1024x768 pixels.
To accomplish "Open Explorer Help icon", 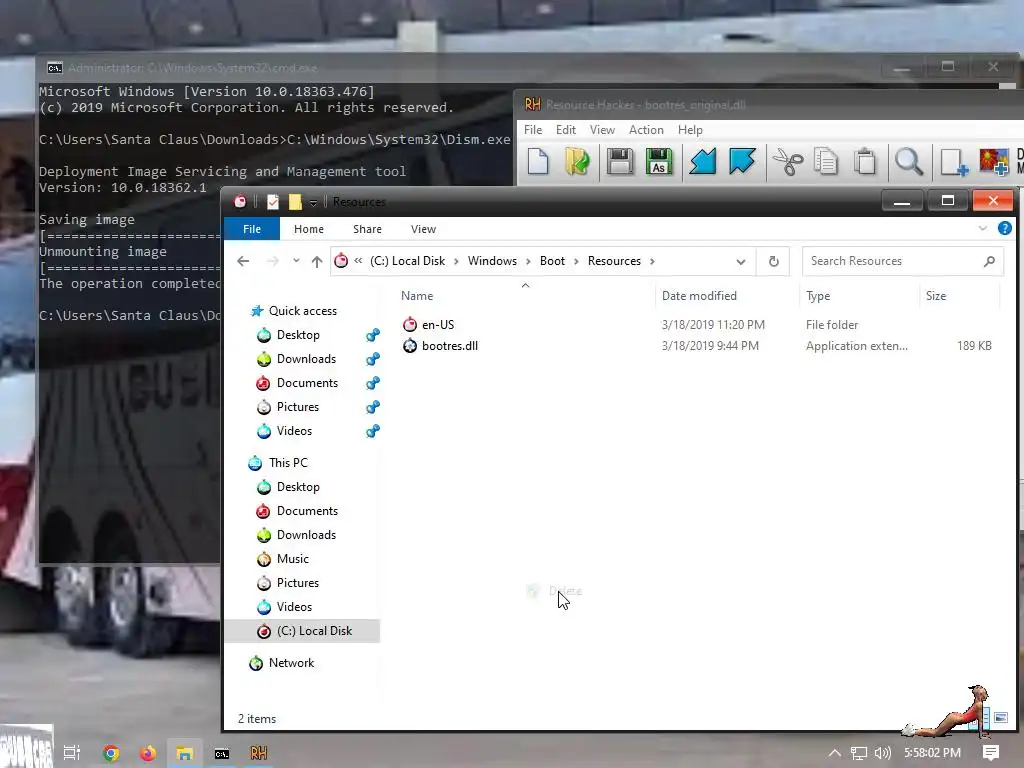I will click(1004, 228).
